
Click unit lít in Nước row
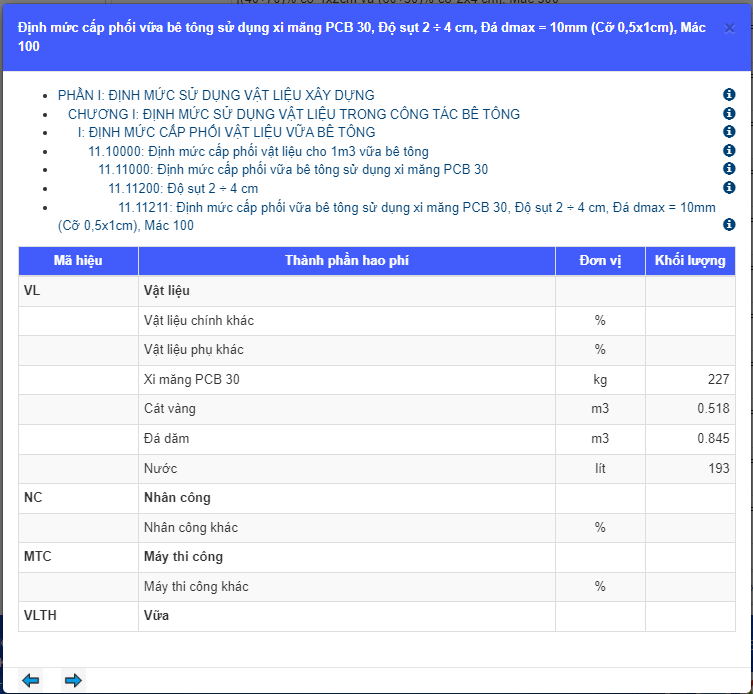pyautogui.click(x=600, y=468)
